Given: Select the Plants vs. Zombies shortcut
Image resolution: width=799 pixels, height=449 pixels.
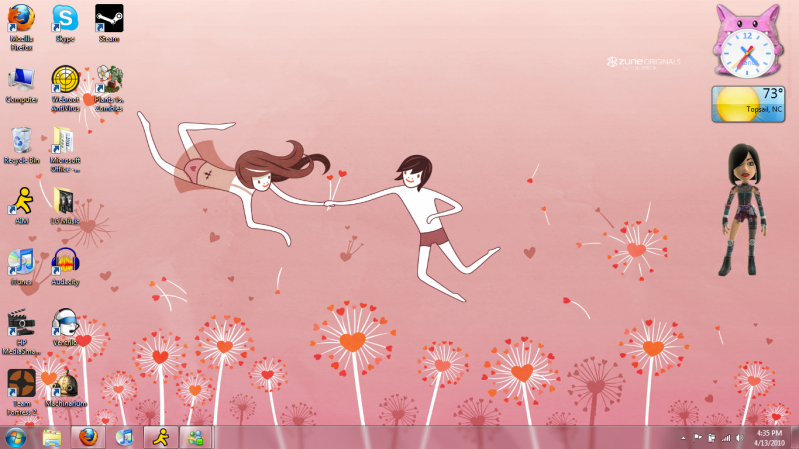Looking at the screenshot, I should point(109,80).
